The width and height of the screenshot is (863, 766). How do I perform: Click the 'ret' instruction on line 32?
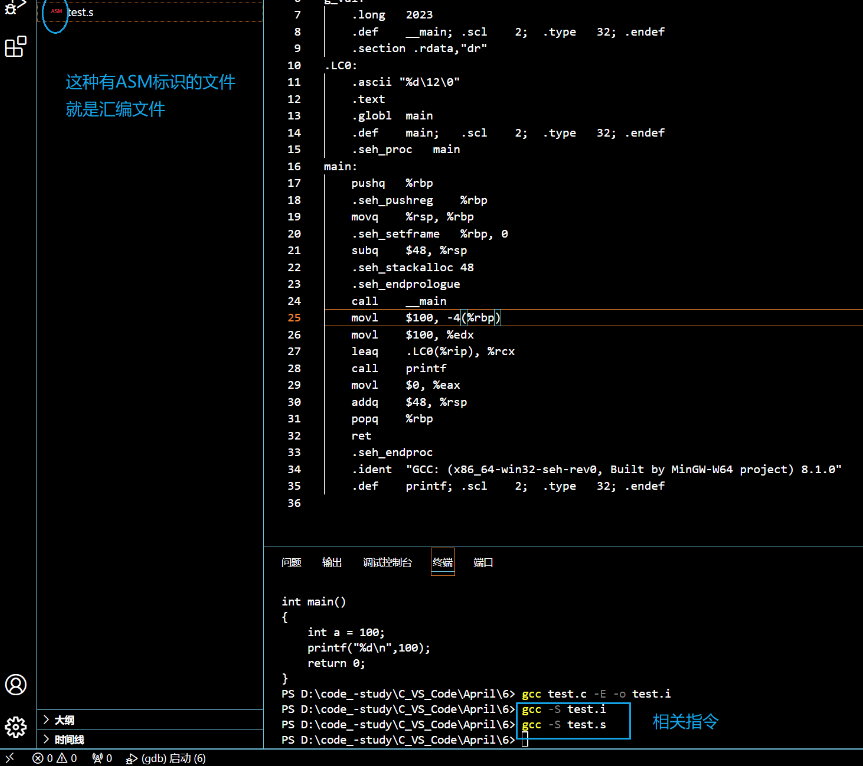(361, 436)
